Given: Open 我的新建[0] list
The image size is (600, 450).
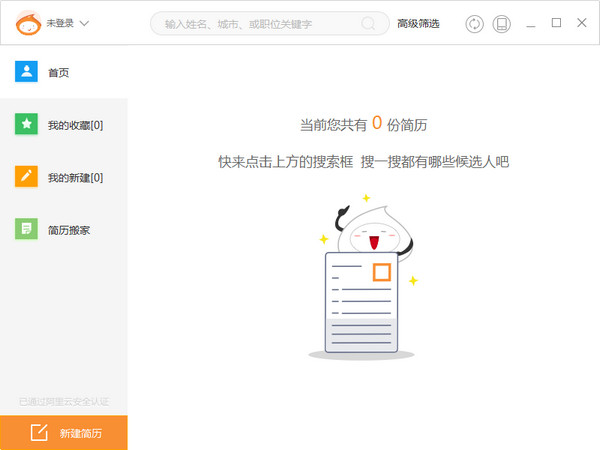Looking at the screenshot, I should coord(75,178).
